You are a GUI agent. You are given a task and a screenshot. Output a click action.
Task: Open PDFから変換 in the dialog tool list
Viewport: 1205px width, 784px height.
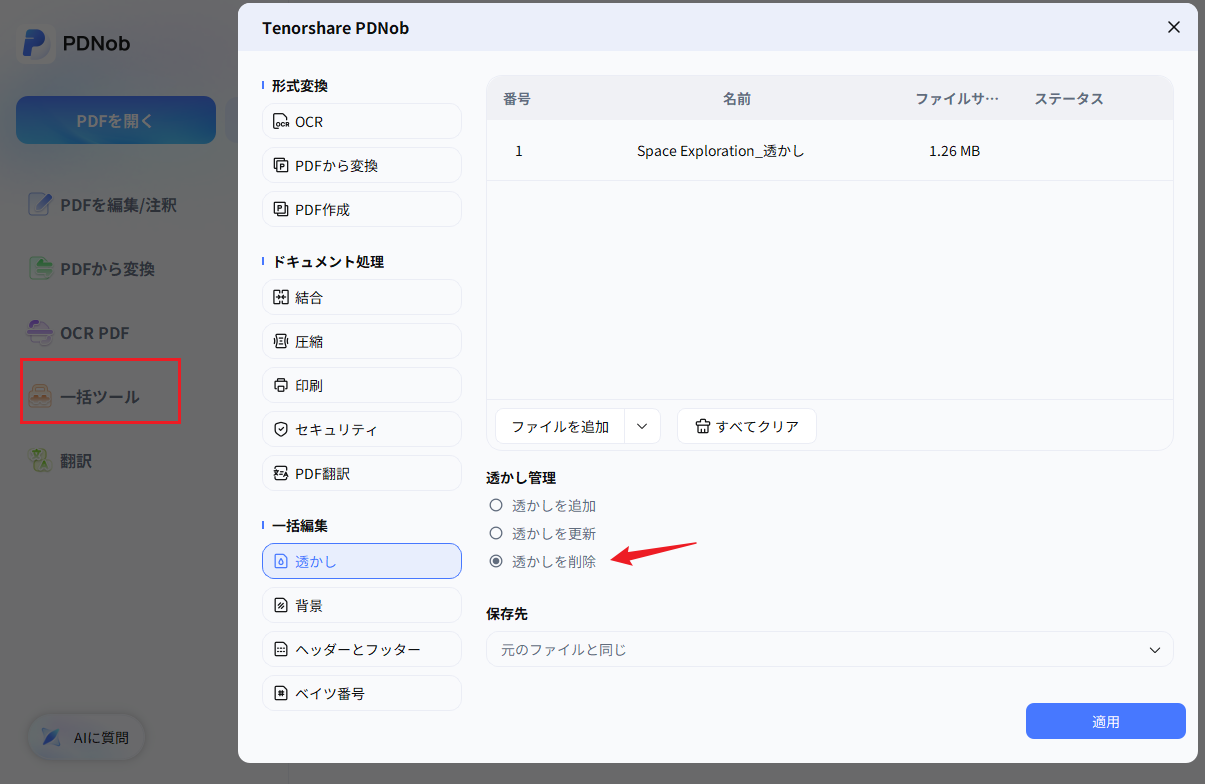[x=362, y=165]
